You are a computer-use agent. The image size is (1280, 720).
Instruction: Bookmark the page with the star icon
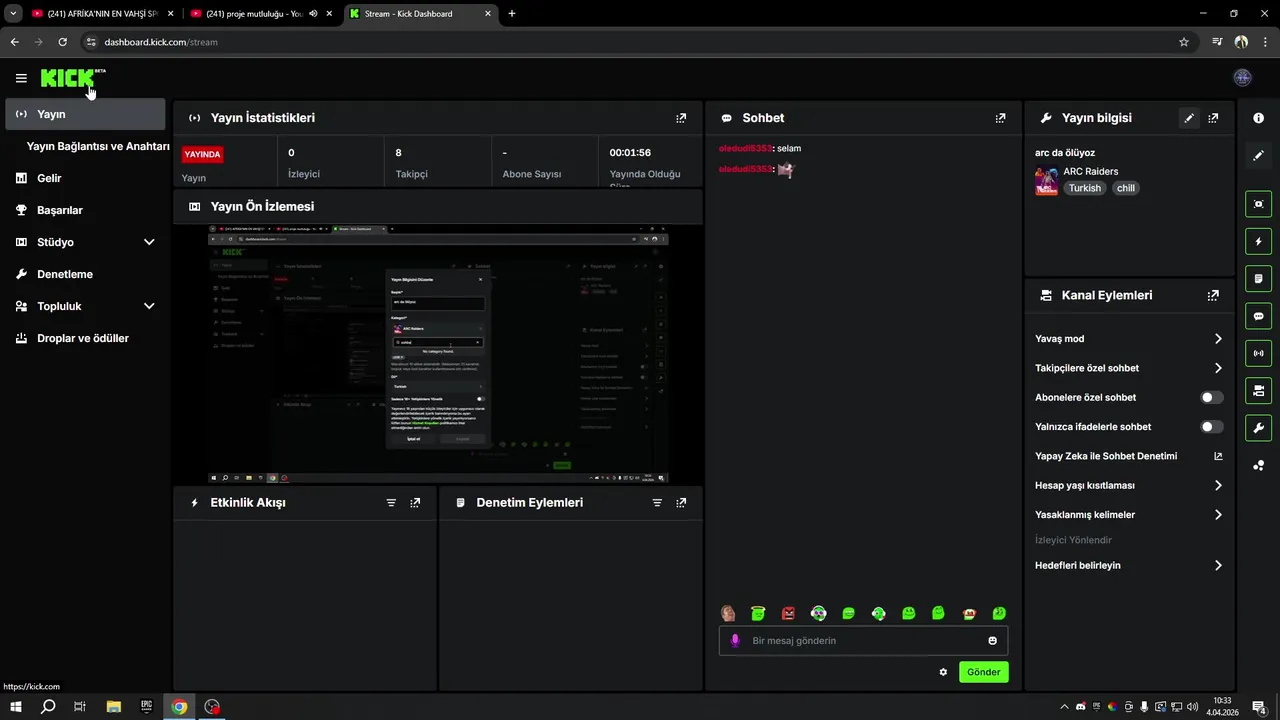point(1184,42)
